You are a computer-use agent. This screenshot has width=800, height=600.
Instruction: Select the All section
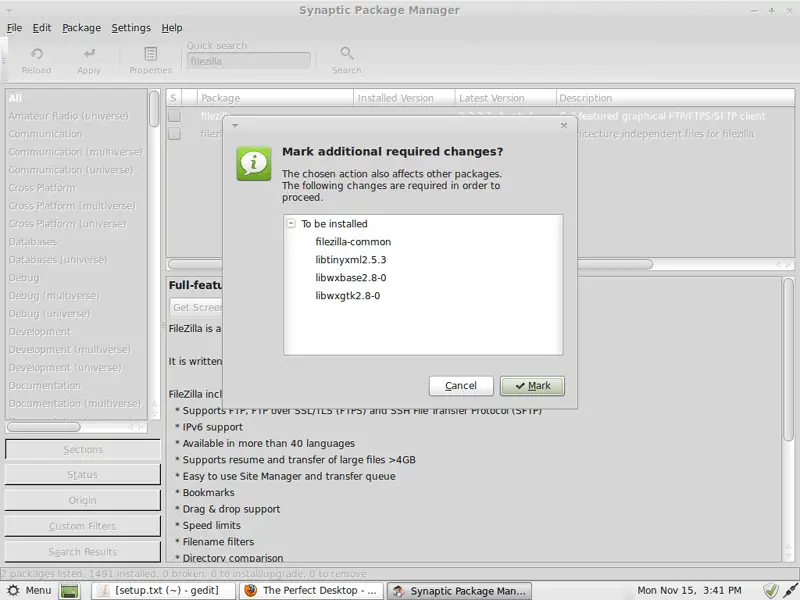coord(77,98)
